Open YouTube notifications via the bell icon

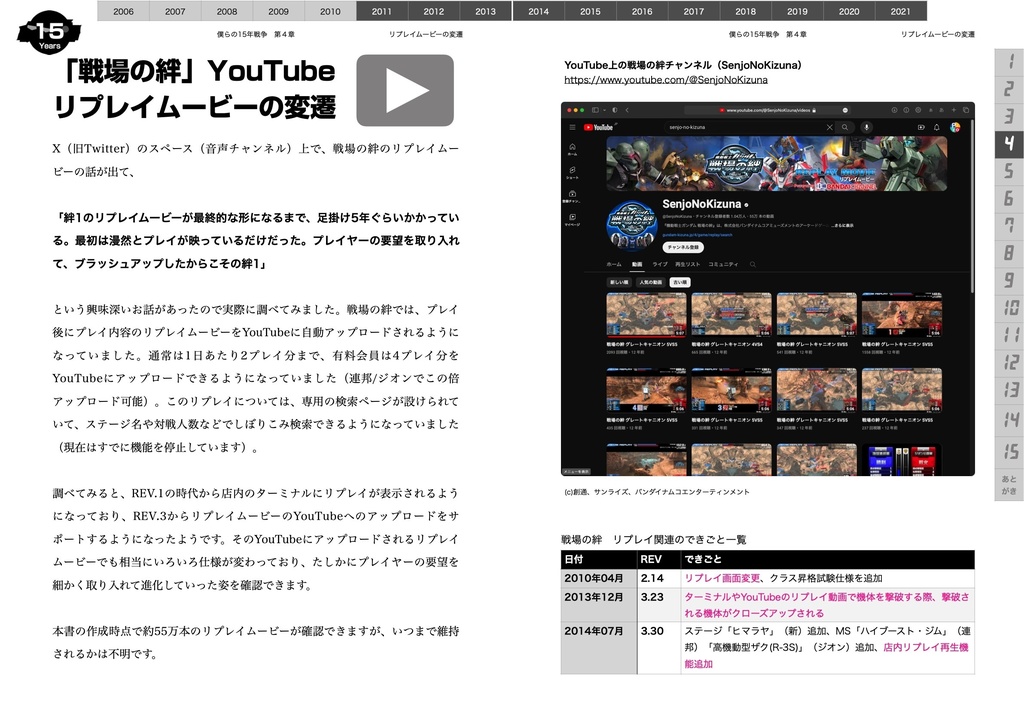[936, 126]
